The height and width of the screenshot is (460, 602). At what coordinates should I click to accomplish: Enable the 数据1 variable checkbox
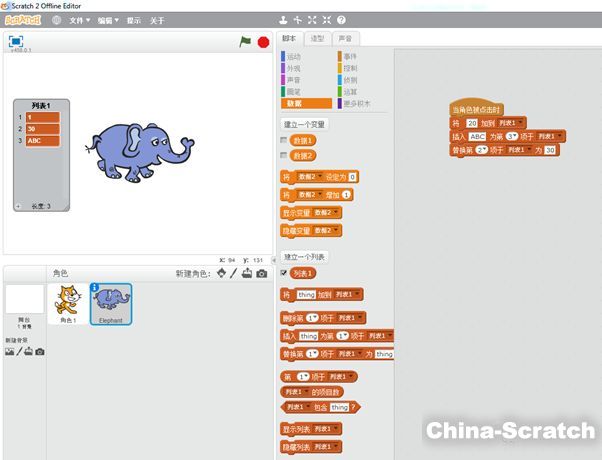pos(285,141)
